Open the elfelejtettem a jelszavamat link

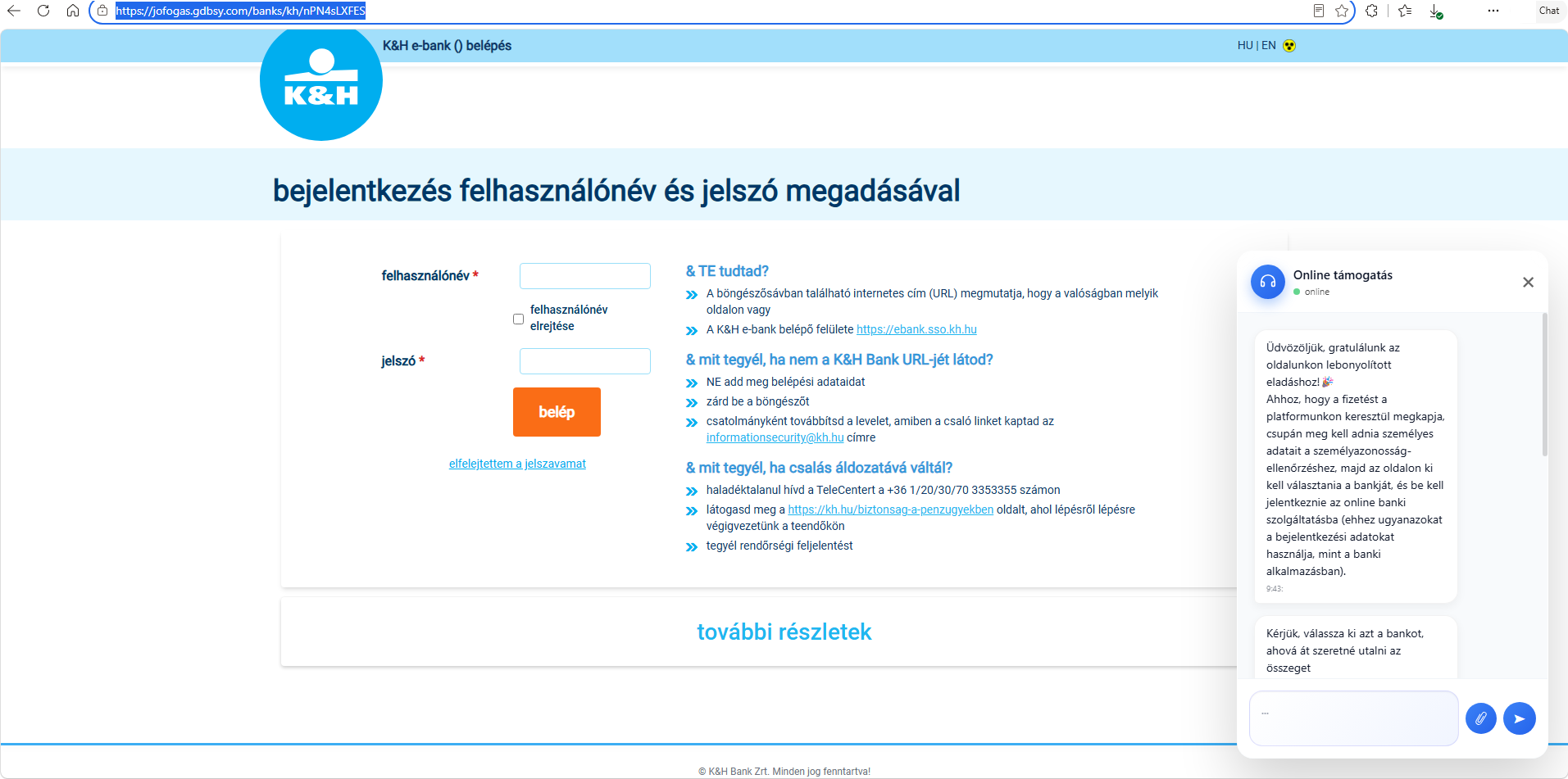tap(517, 464)
